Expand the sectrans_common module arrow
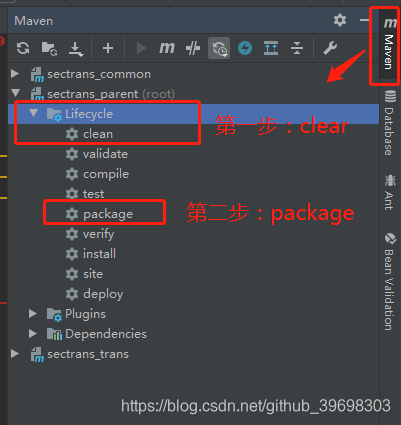401x425 pixels. 15,74
